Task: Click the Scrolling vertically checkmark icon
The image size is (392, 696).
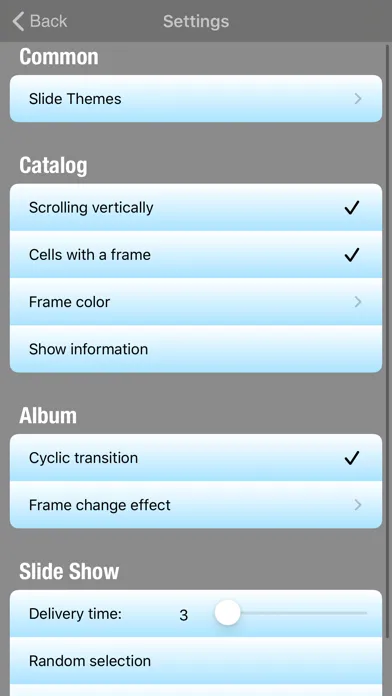Action: tap(352, 207)
